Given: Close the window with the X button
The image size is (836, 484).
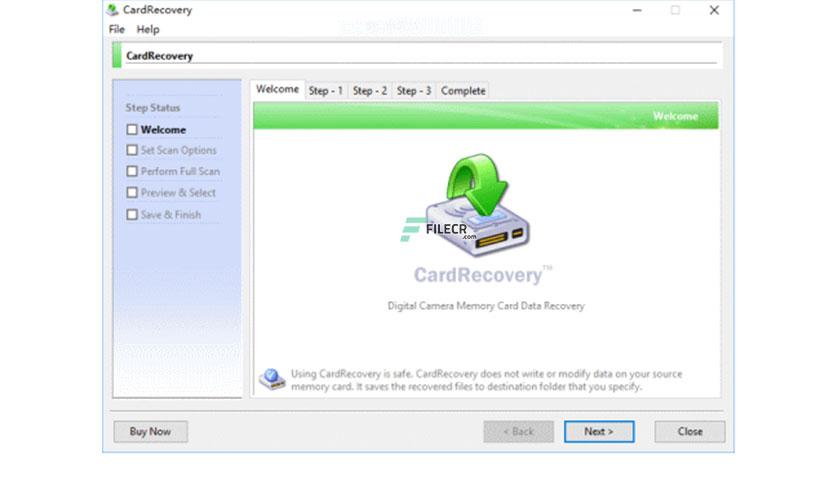Looking at the screenshot, I should pyautogui.click(x=714, y=10).
